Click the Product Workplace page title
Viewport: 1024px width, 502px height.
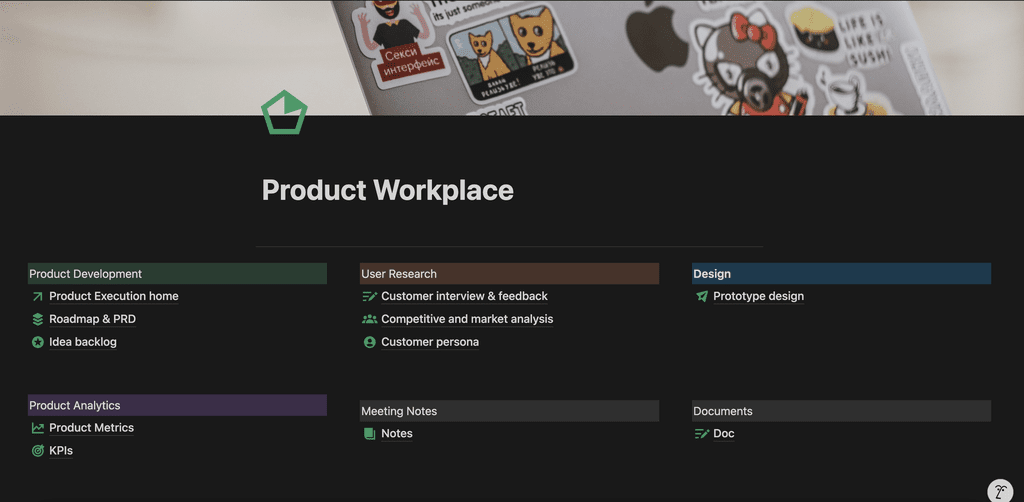point(388,190)
